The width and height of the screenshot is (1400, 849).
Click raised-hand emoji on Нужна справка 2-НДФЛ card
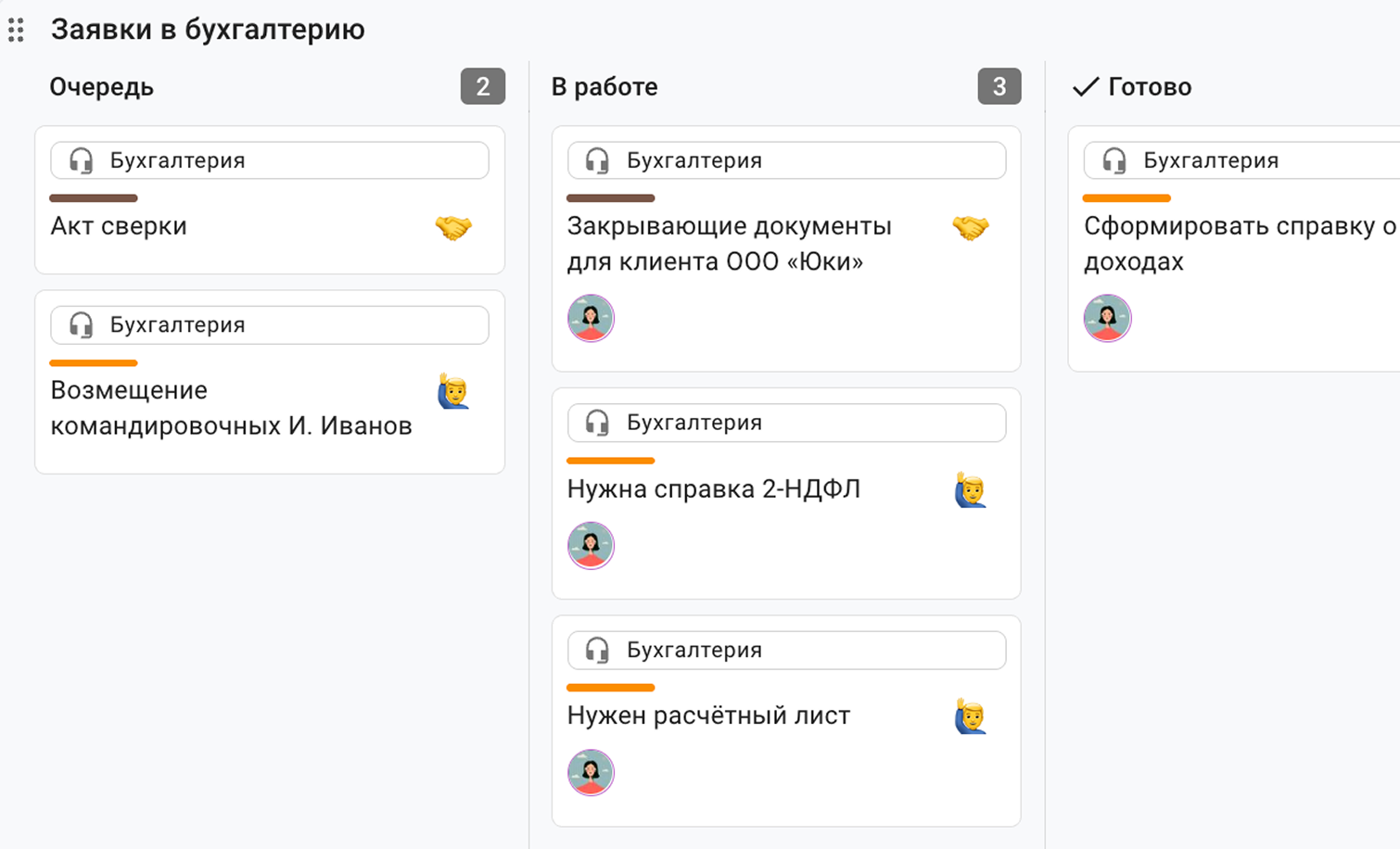[970, 489]
